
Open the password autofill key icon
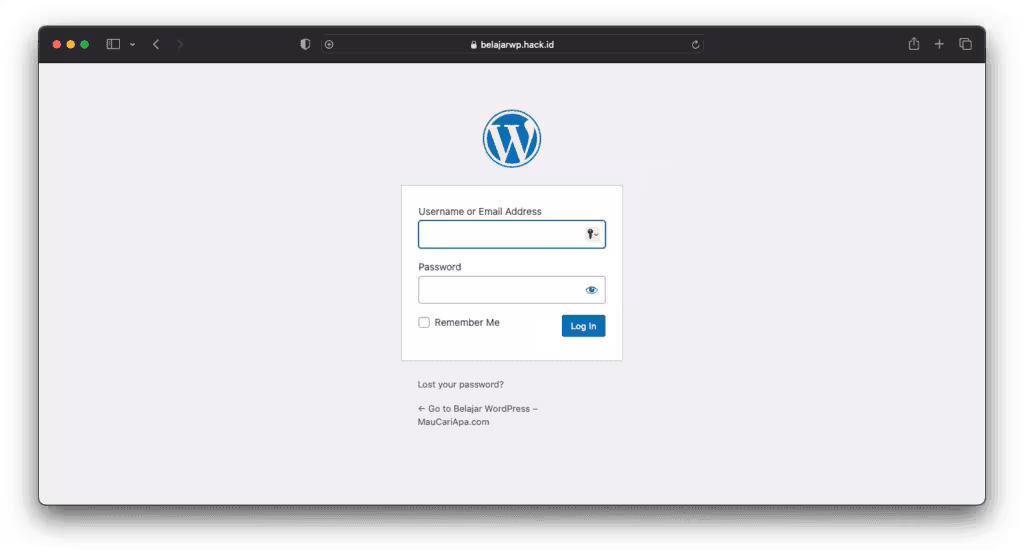[x=592, y=234]
